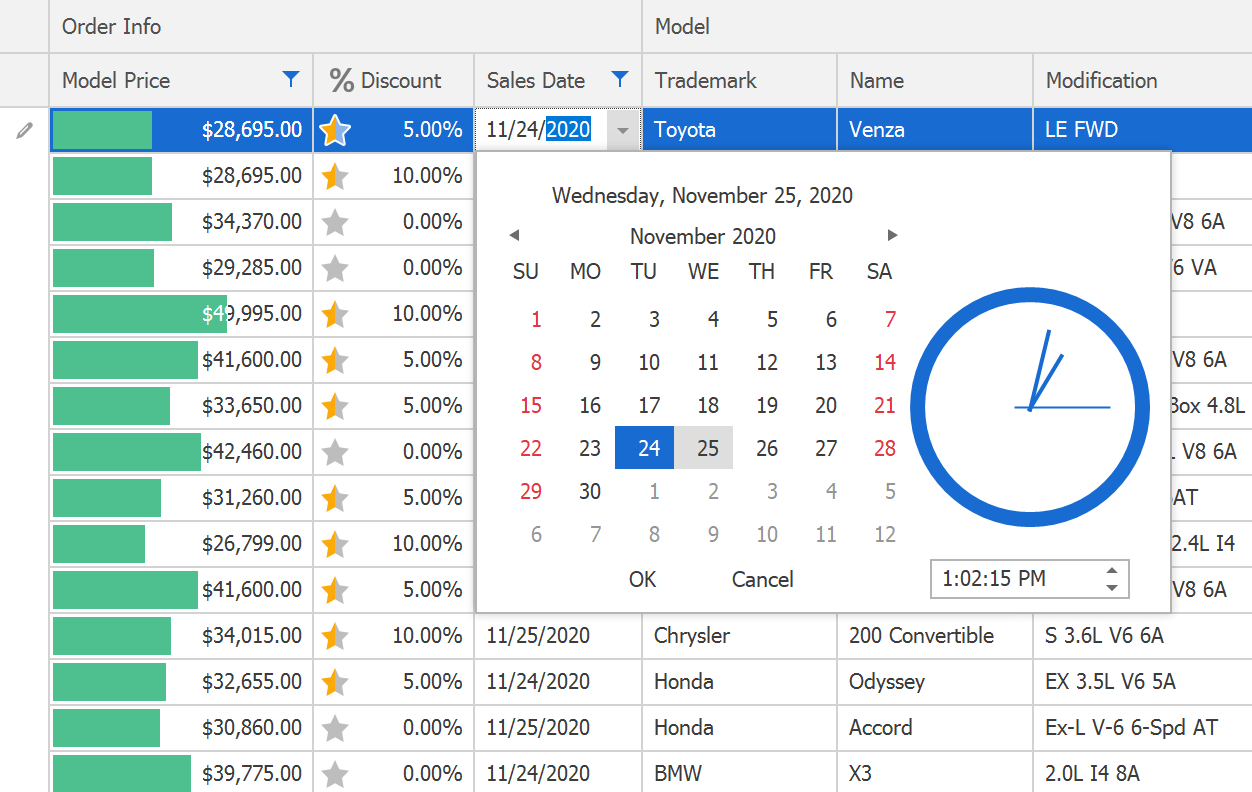The height and width of the screenshot is (792, 1252).
Task: Toggle the gray star beside the $42,460.00 price
Action: pyautogui.click(x=336, y=452)
